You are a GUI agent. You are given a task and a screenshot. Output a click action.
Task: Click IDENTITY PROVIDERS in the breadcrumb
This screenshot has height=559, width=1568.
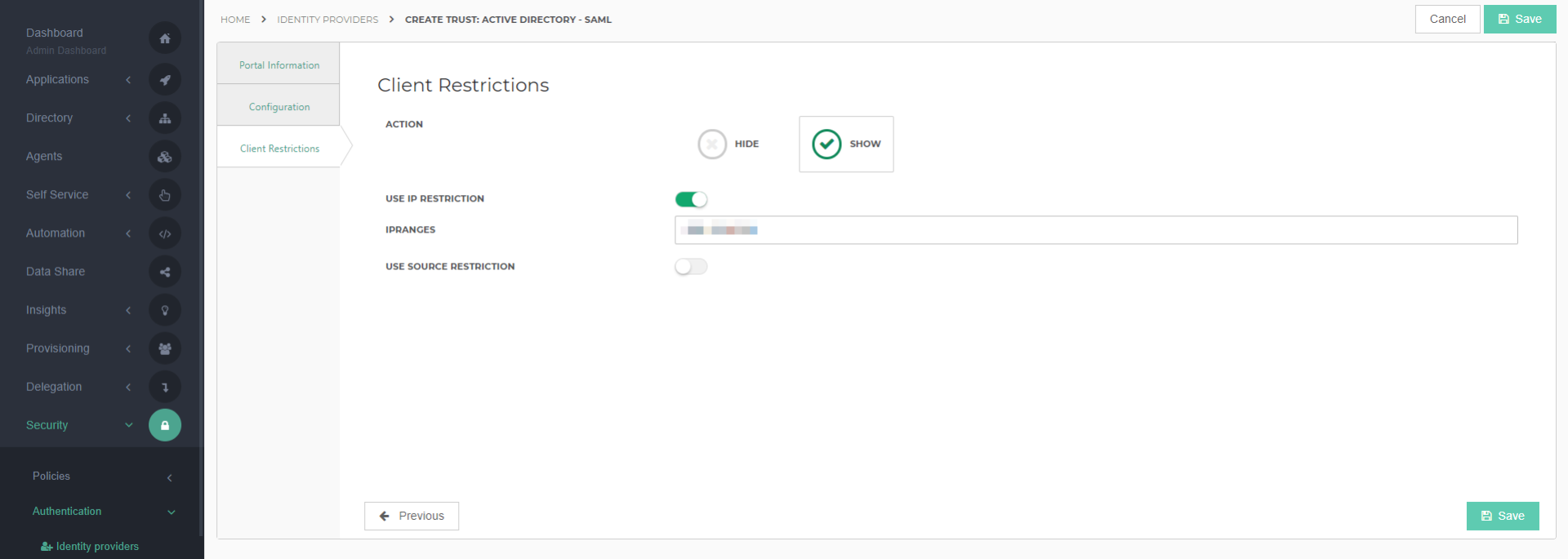(x=327, y=20)
